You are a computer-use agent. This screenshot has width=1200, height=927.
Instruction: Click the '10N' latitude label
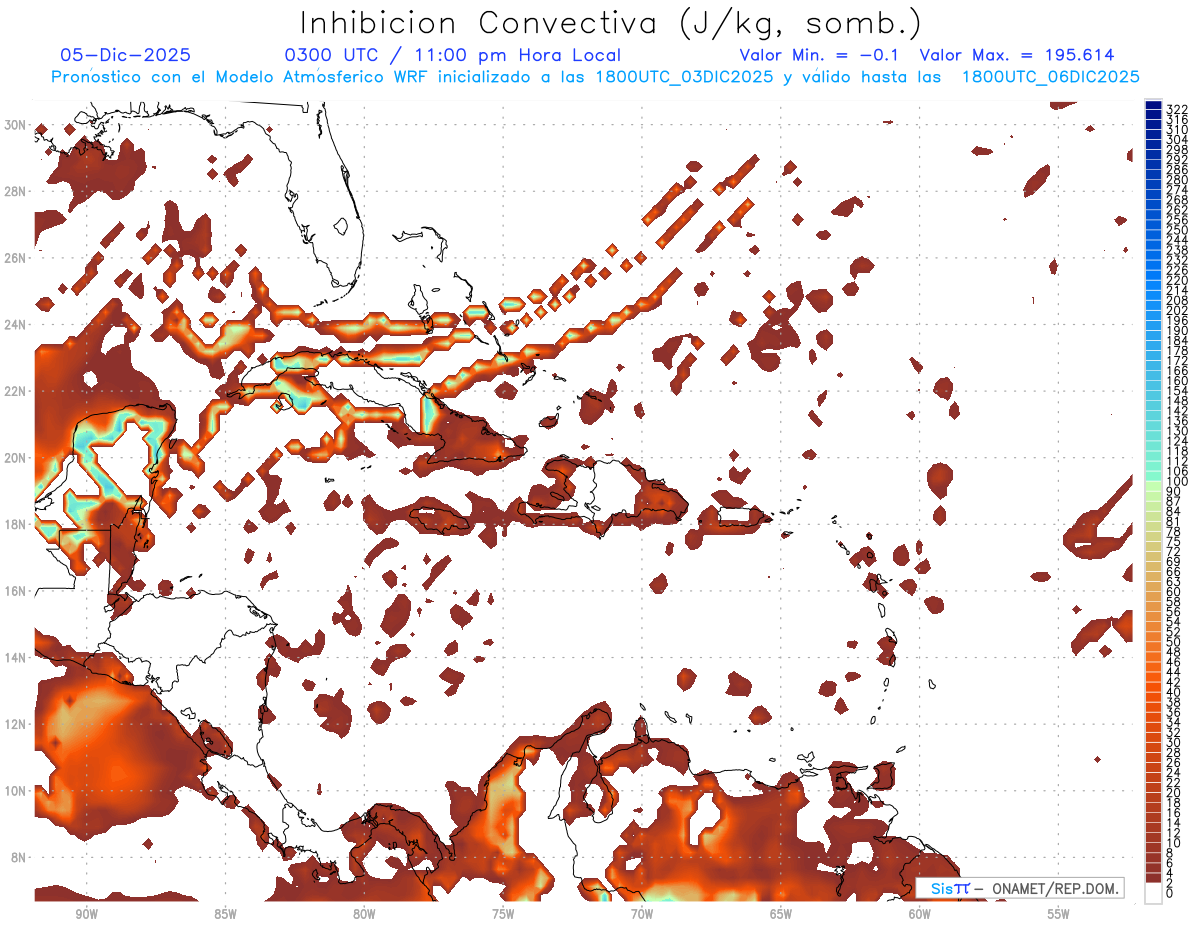click(15, 791)
